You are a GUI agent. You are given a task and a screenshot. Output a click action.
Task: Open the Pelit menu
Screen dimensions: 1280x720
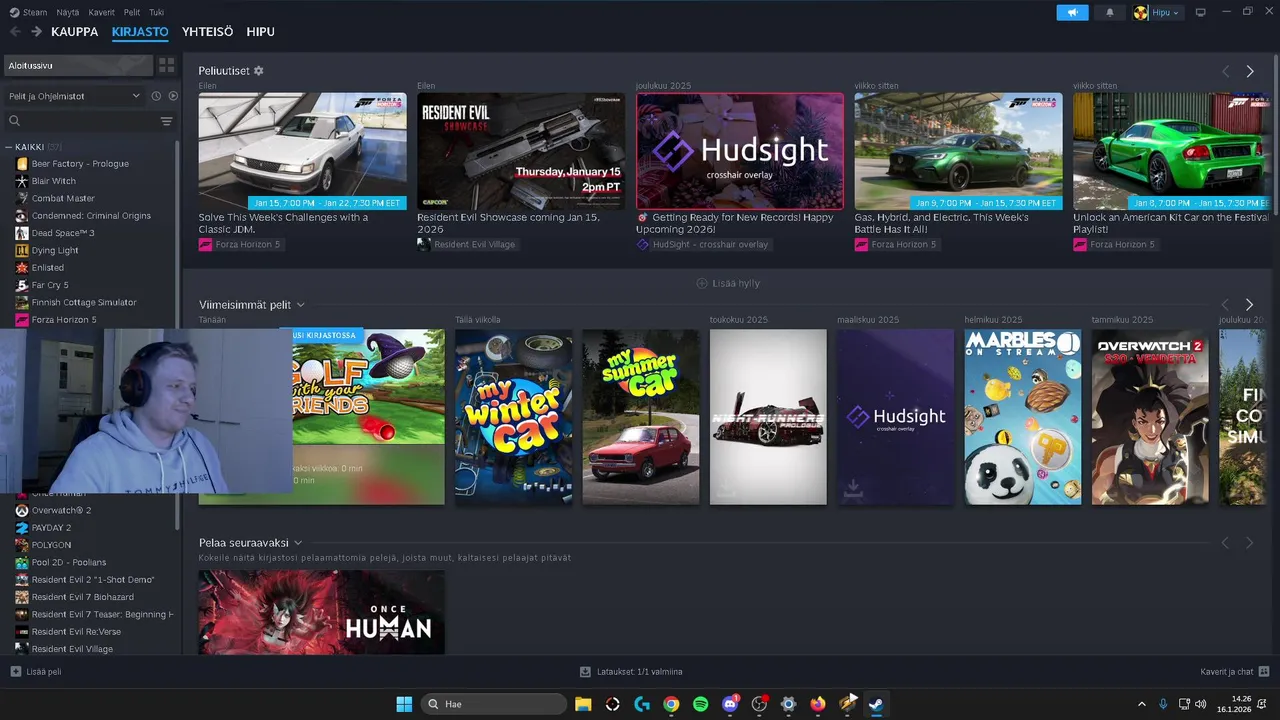tap(132, 12)
